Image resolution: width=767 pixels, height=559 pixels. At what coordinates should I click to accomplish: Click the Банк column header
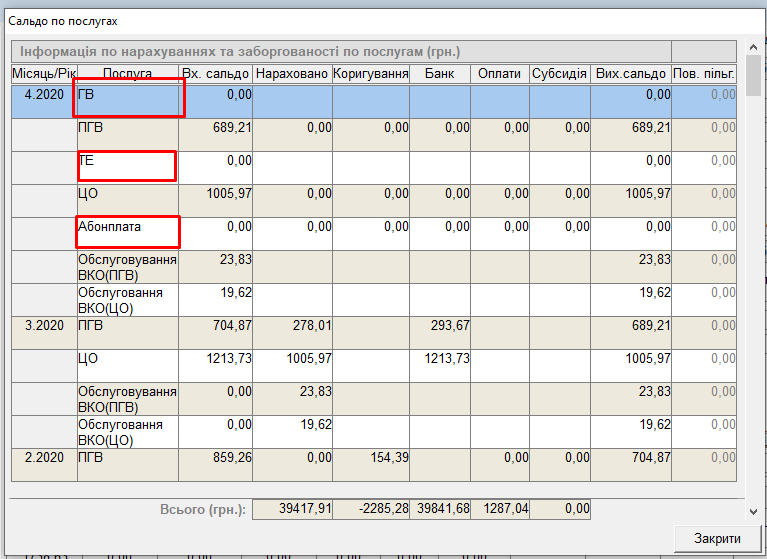point(440,74)
